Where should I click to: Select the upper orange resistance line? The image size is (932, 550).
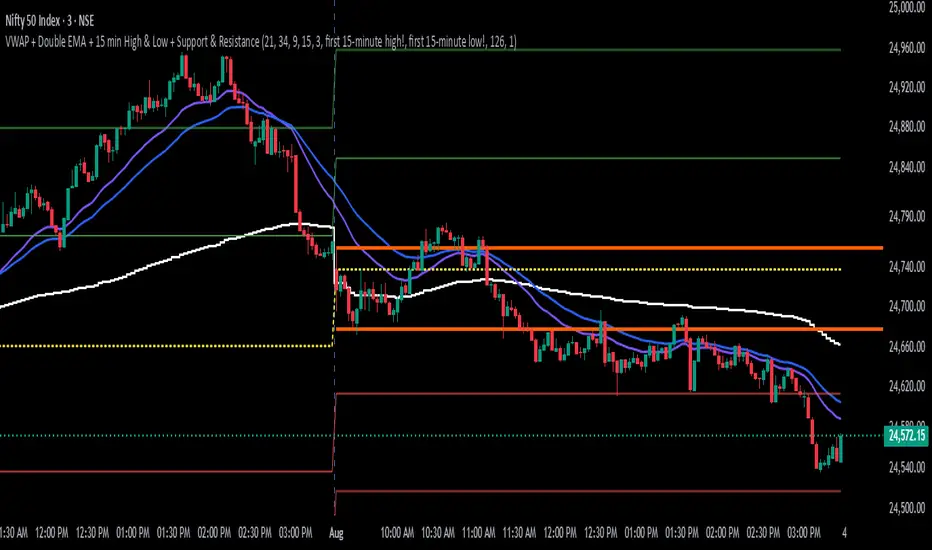609,247
